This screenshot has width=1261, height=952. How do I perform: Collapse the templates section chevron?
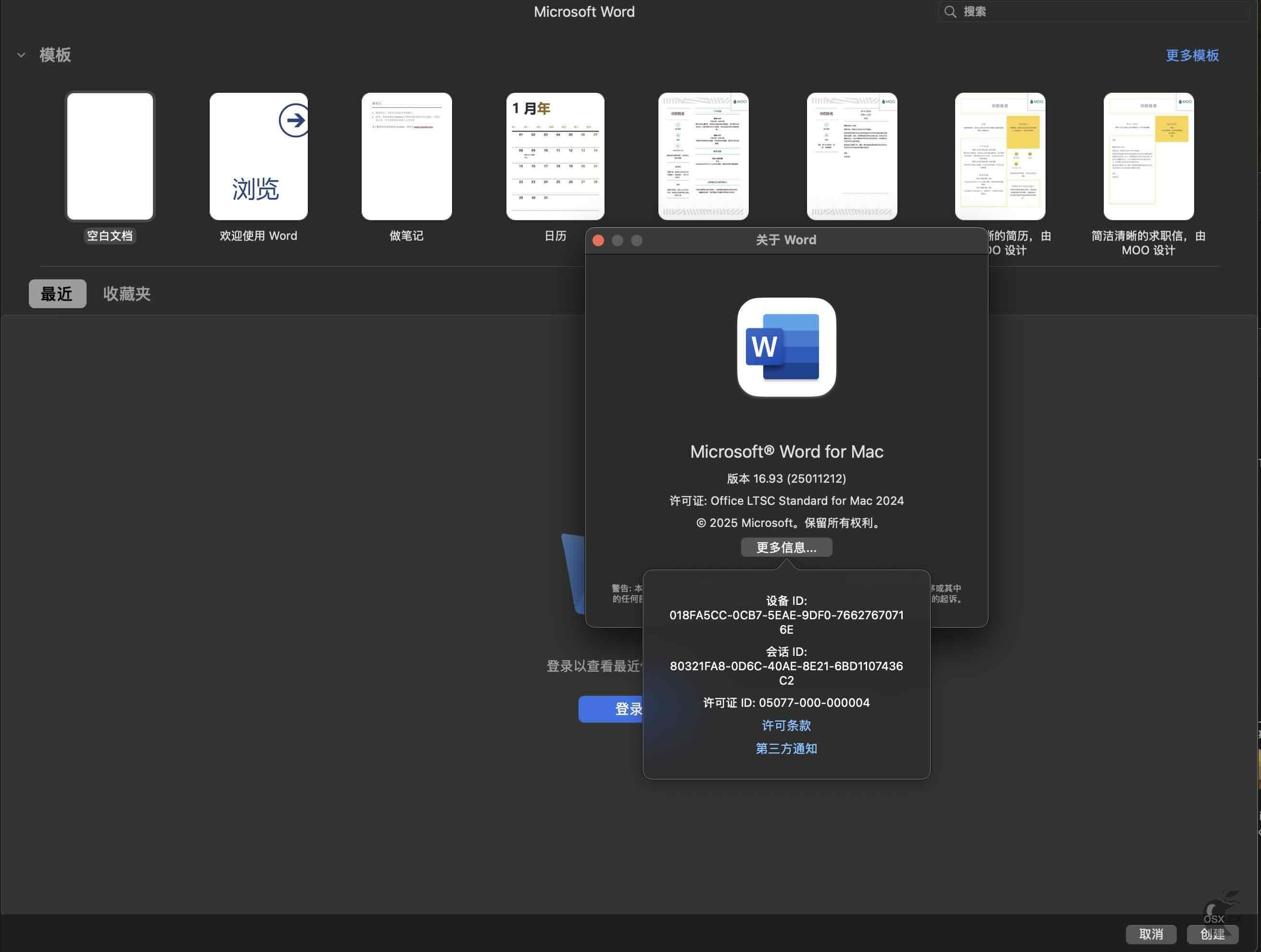(21, 55)
